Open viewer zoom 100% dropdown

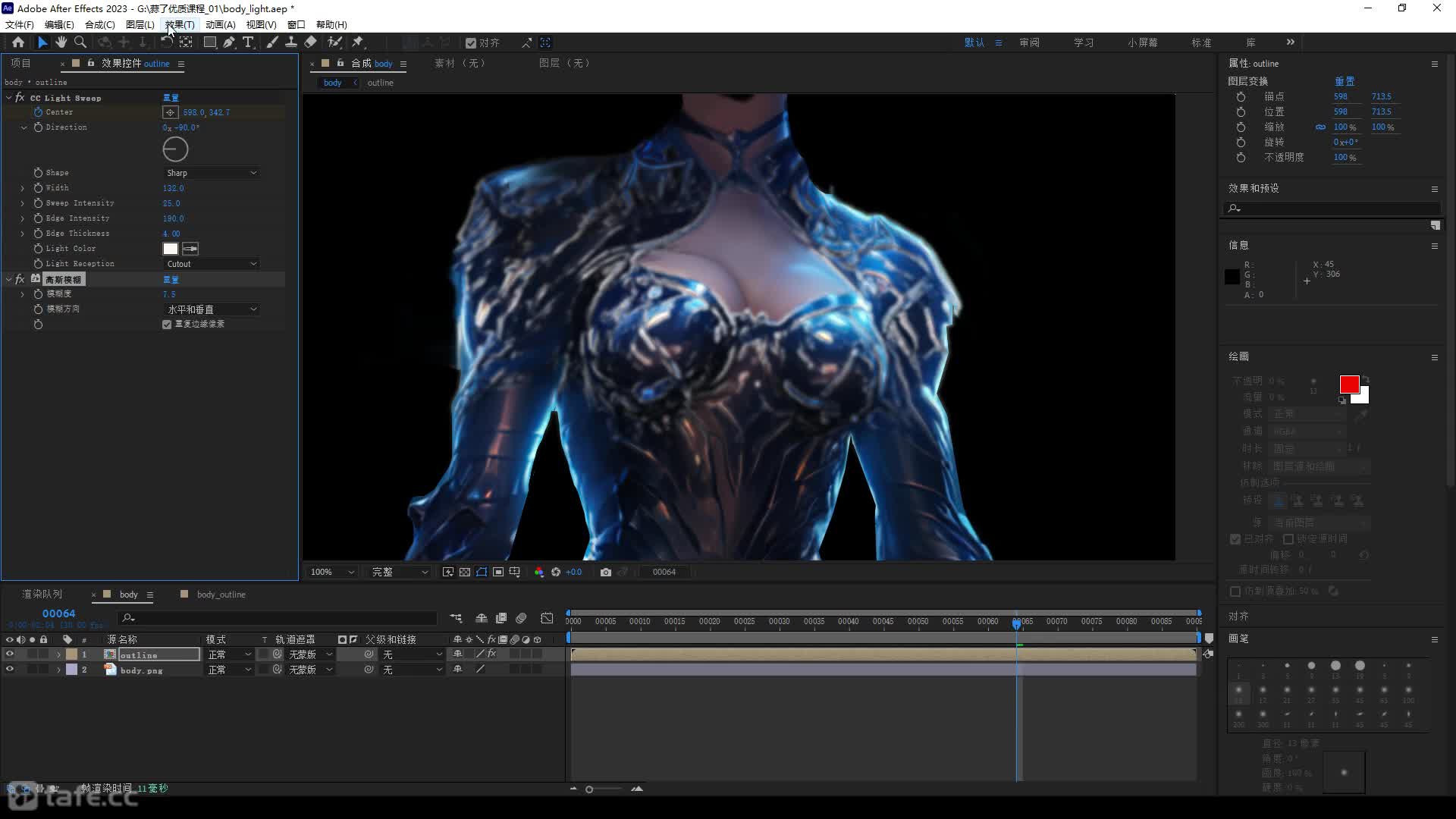click(331, 573)
